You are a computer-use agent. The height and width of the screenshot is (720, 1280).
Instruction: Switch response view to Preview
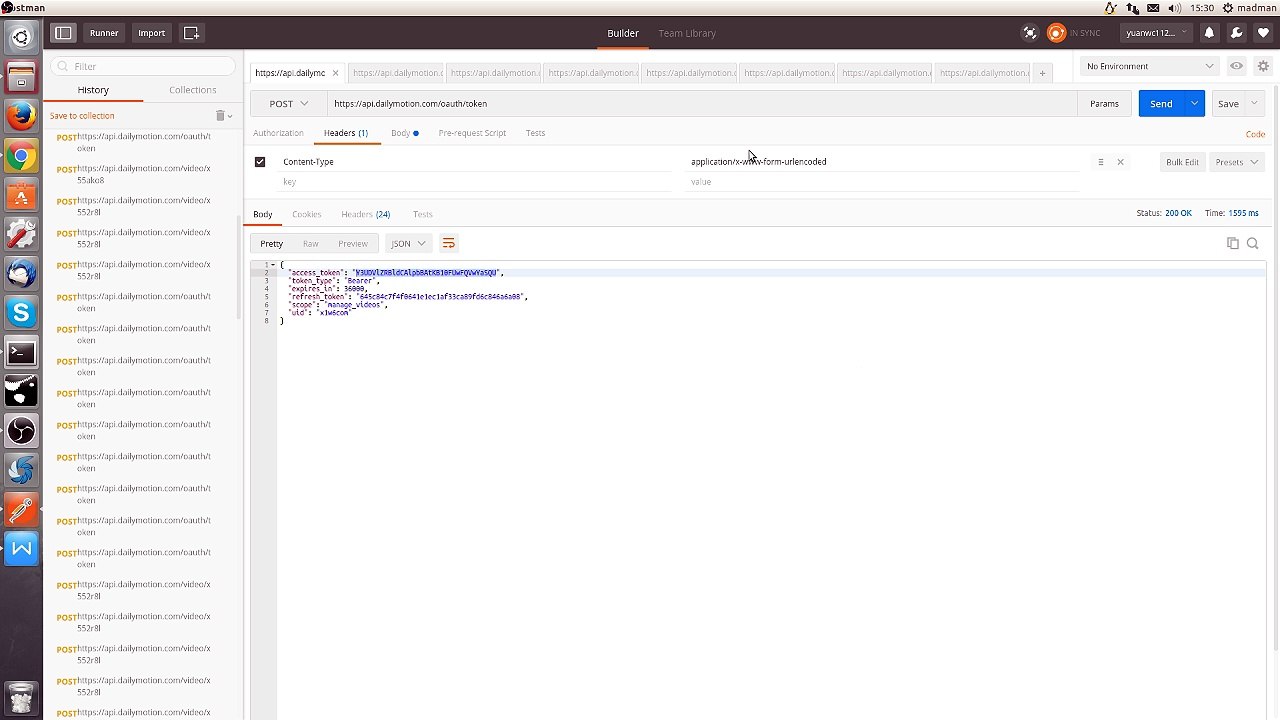click(353, 243)
